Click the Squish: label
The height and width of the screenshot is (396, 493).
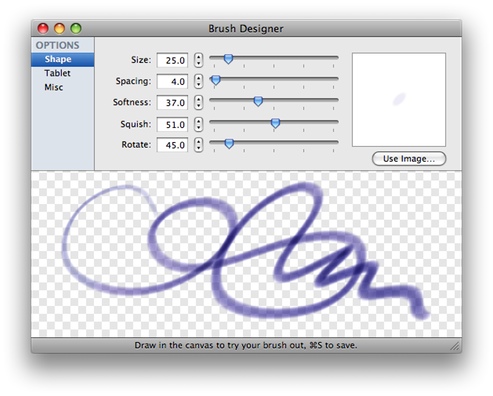point(136,124)
